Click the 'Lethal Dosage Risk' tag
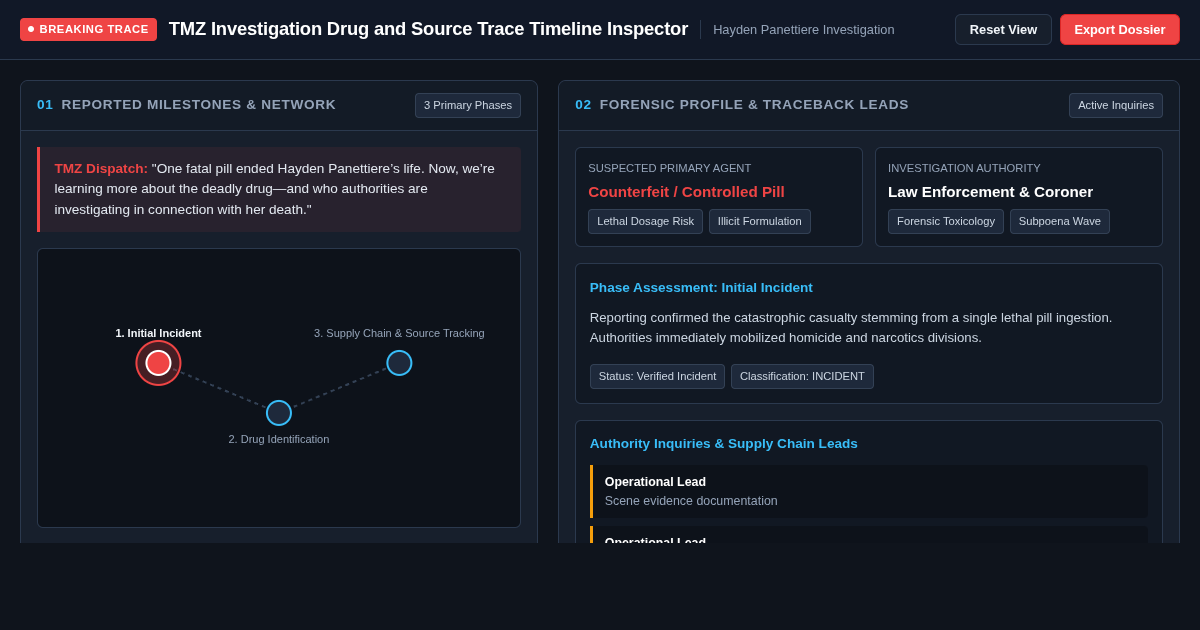1200x630 pixels. pyautogui.click(x=645, y=221)
